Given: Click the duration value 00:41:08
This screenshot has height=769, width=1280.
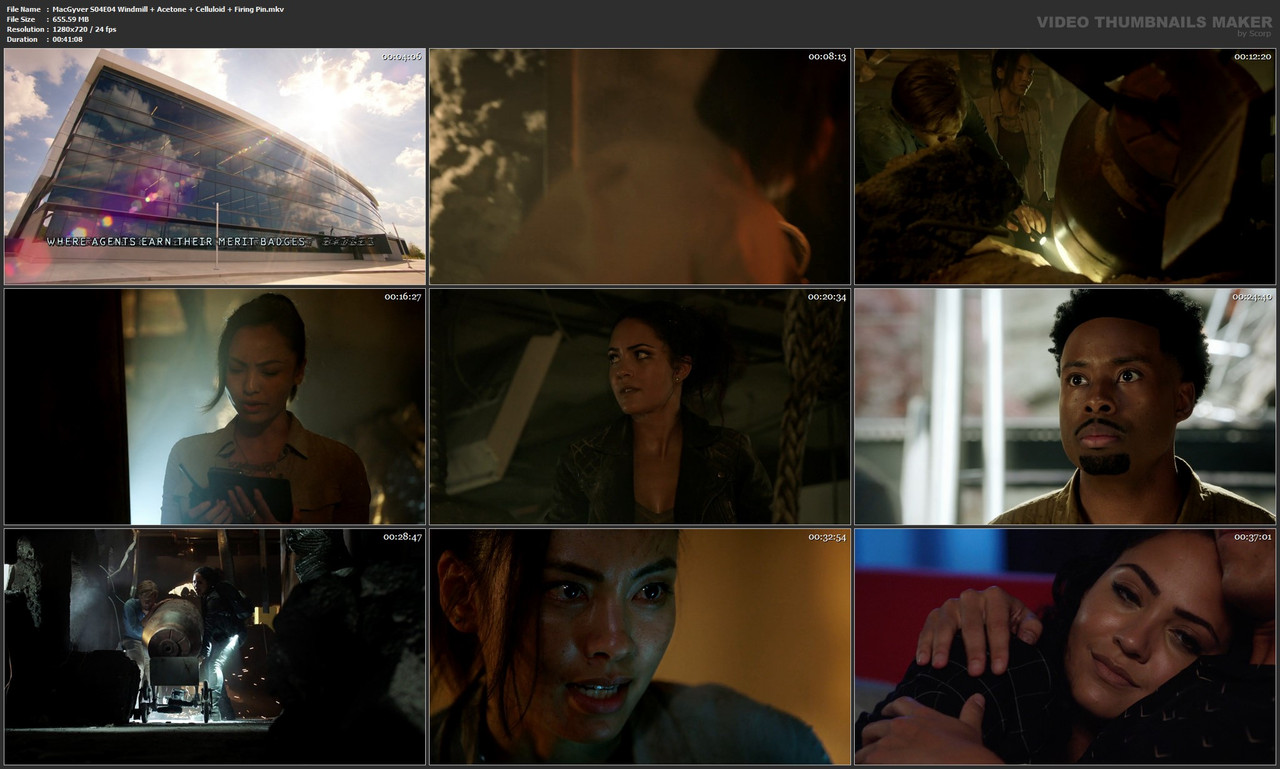Looking at the screenshot, I should 67,39.
